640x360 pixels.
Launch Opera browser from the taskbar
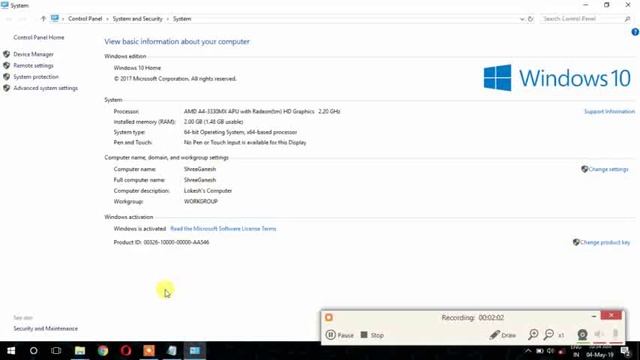[126, 351]
